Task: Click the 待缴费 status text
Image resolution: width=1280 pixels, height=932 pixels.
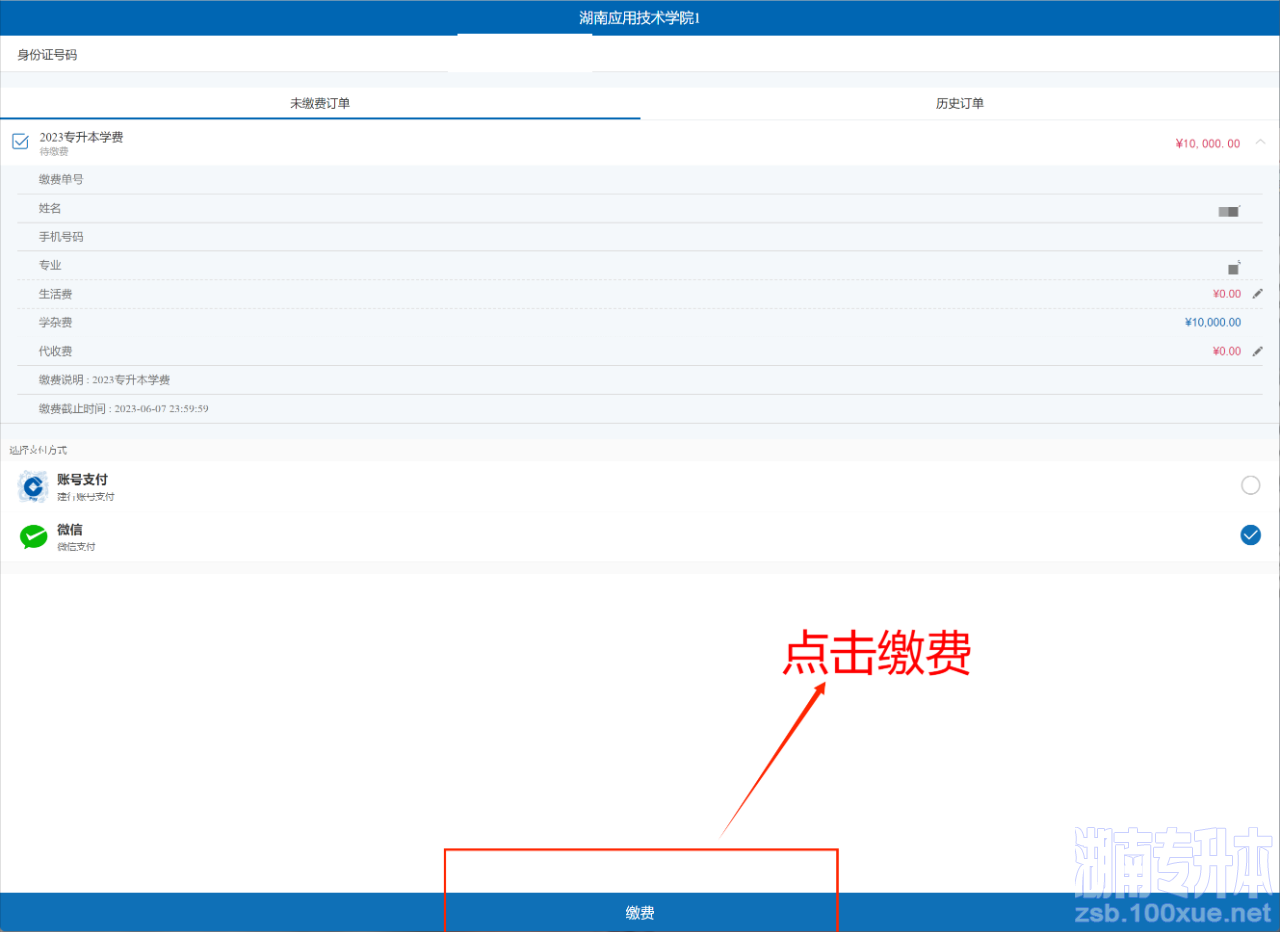Action: click(54, 152)
